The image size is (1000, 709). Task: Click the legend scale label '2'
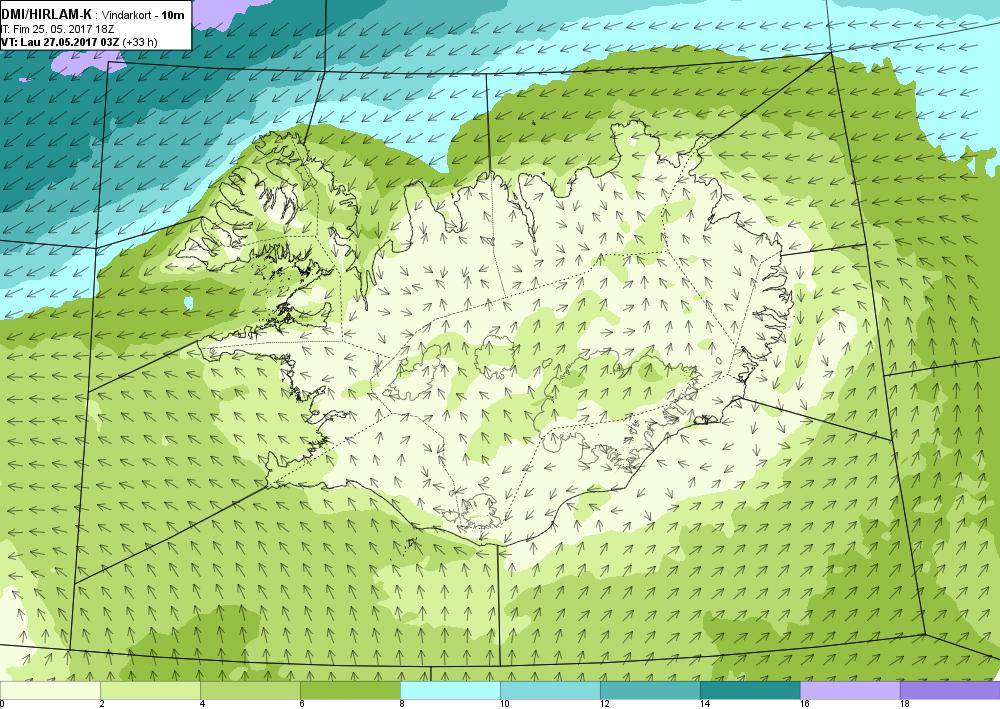coord(102,704)
